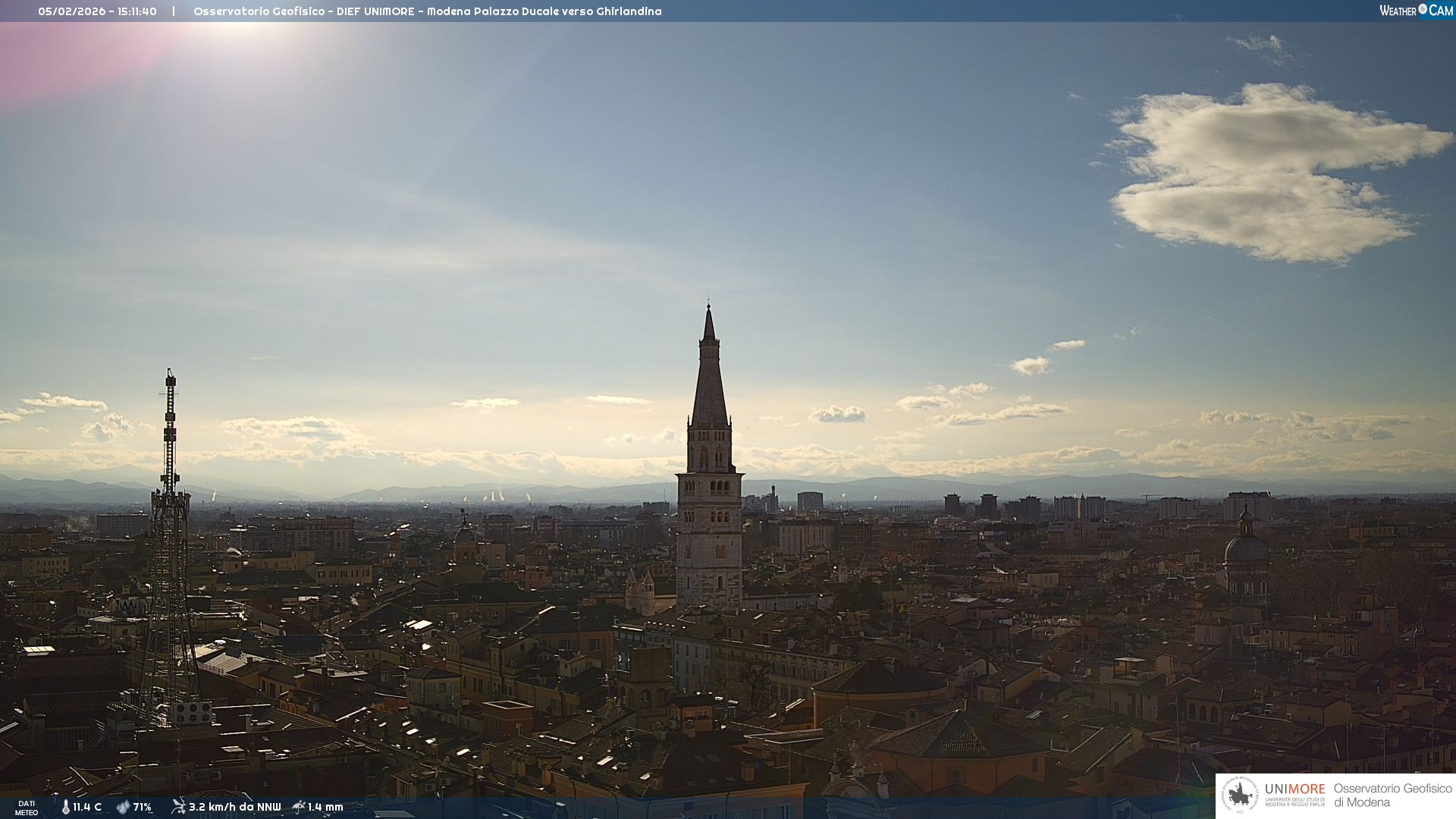Click the rain umbrella precipitation icon
This screenshot has height=819, width=1456.
[x=299, y=807]
